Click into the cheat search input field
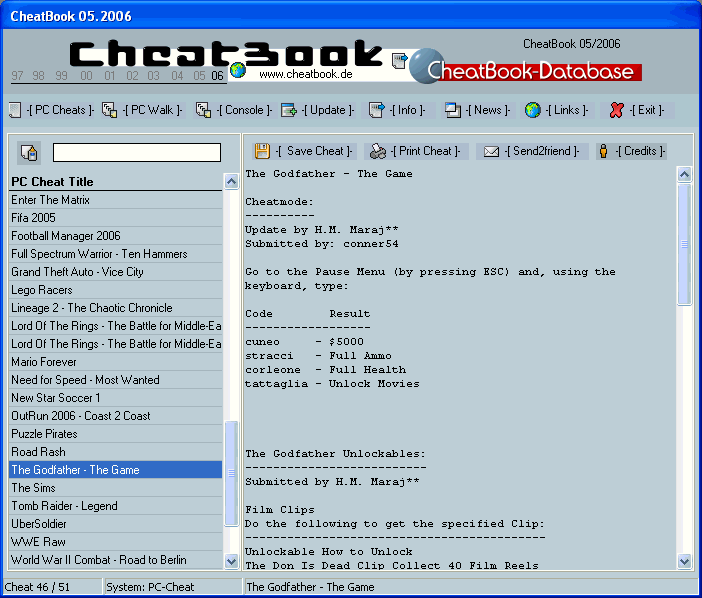Screen dimensions: 702x598 (x=137, y=152)
